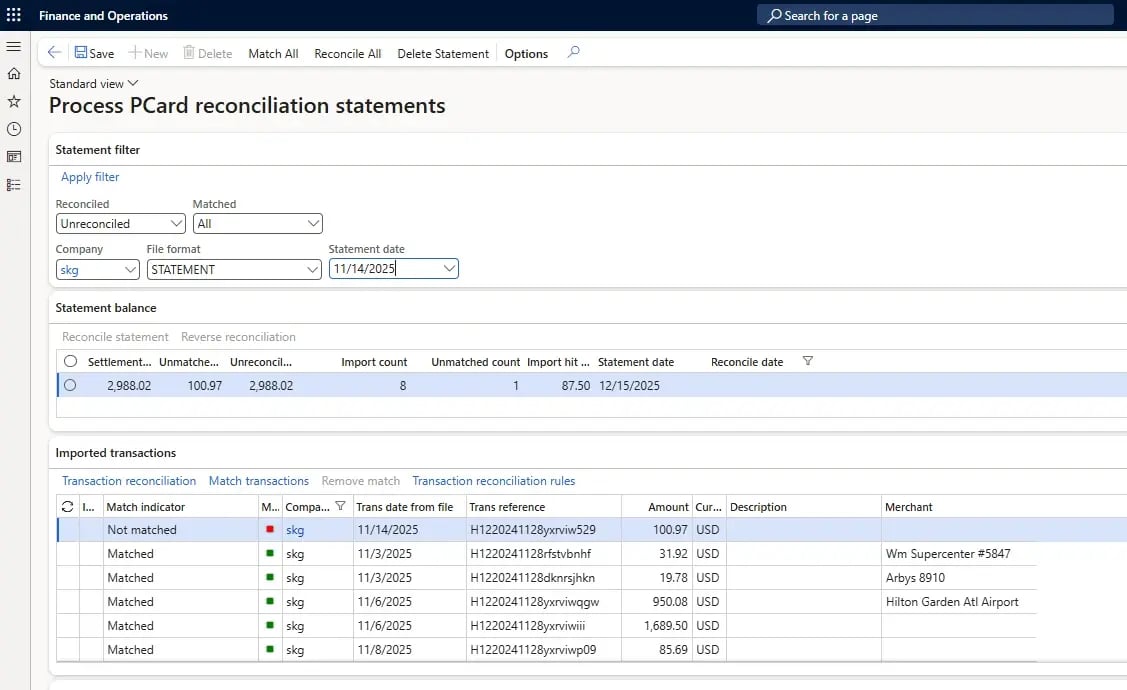Open Favorites star icon in sidebar
The image size is (1127, 690).
pos(14,101)
